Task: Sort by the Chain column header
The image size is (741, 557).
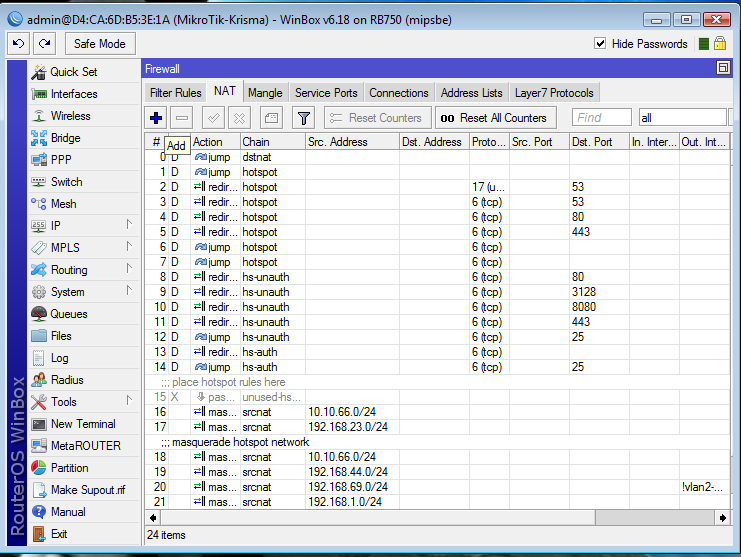Action: coord(273,142)
